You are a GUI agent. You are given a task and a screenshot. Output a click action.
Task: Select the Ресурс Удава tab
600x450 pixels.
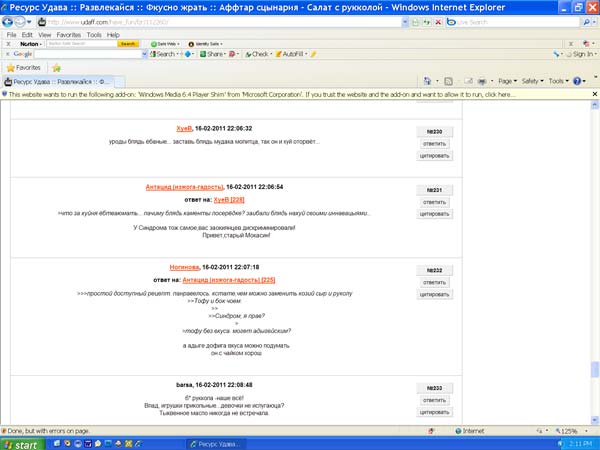57,82
